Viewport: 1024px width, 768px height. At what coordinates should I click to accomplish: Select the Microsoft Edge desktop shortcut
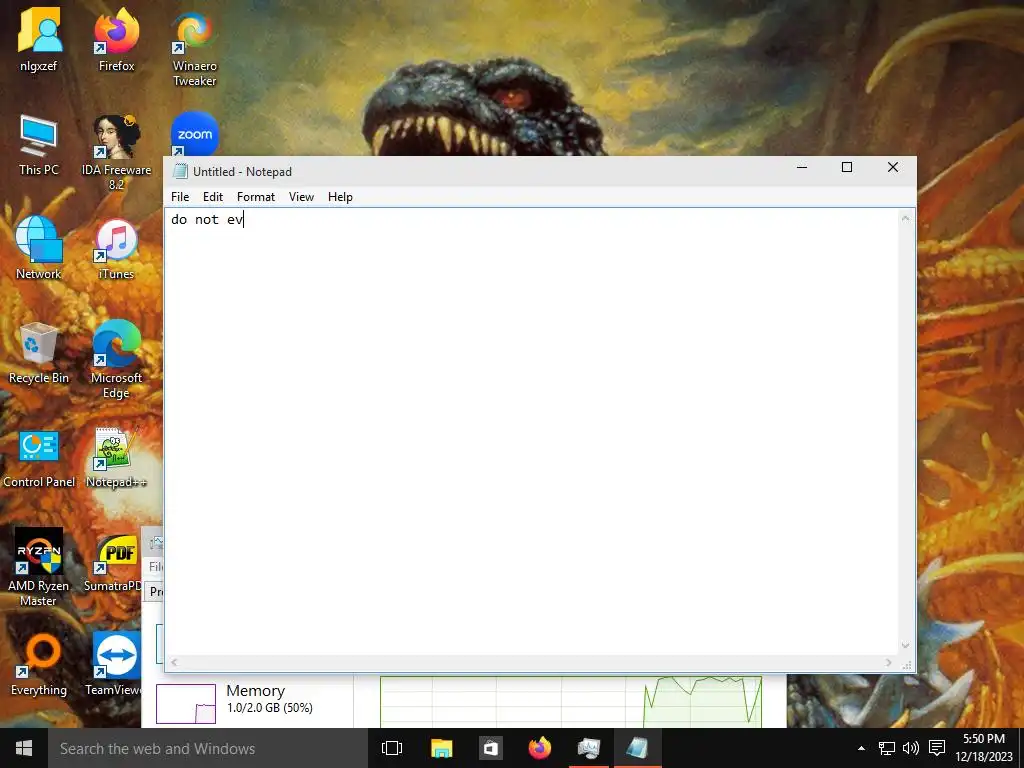tap(116, 359)
